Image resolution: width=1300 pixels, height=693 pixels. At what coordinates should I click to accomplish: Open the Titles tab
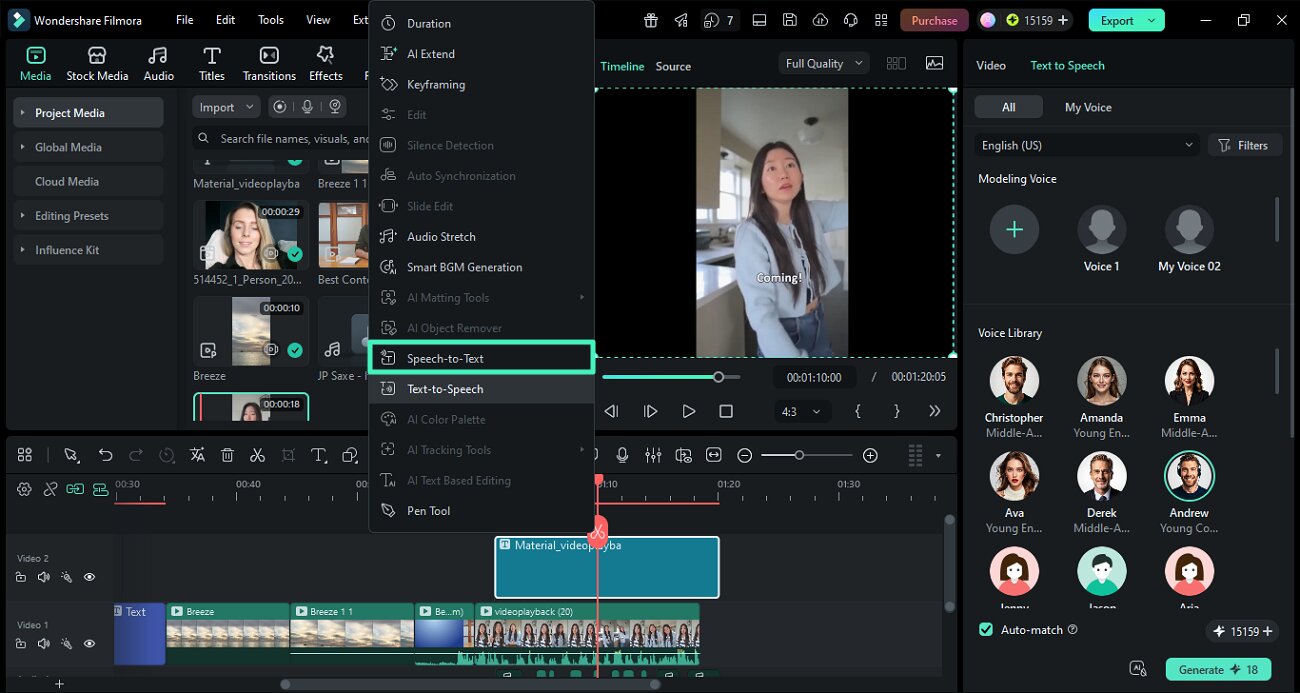[x=211, y=64]
